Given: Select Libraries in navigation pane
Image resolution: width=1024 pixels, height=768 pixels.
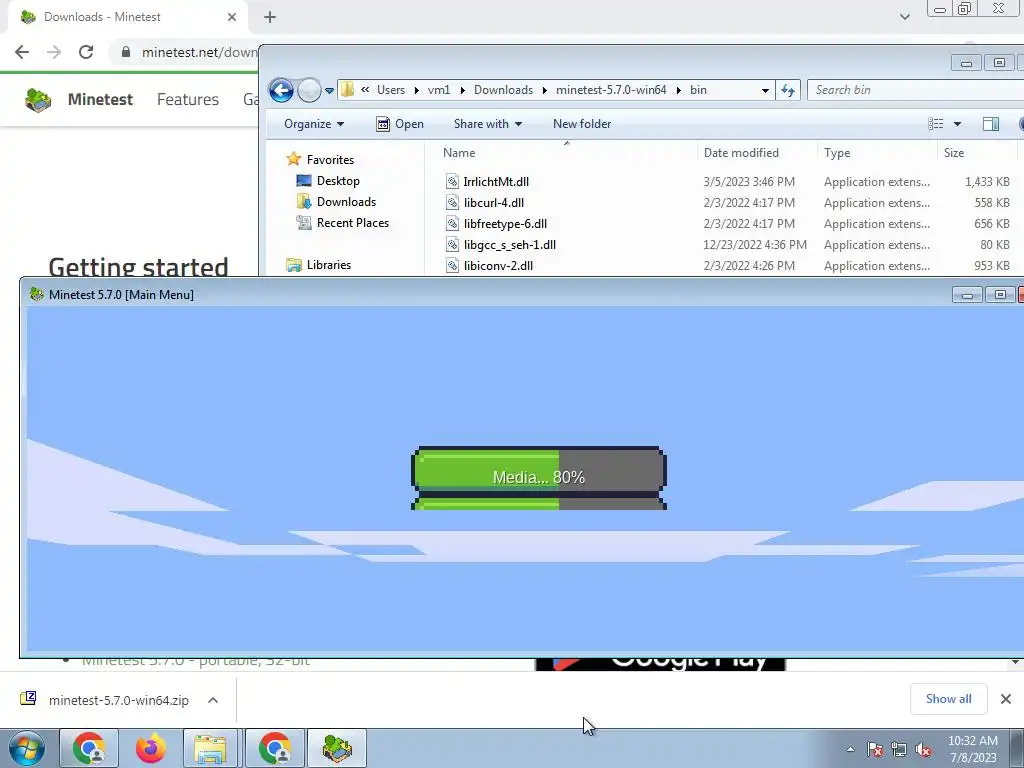Looking at the screenshot, I should click(319, 264).
